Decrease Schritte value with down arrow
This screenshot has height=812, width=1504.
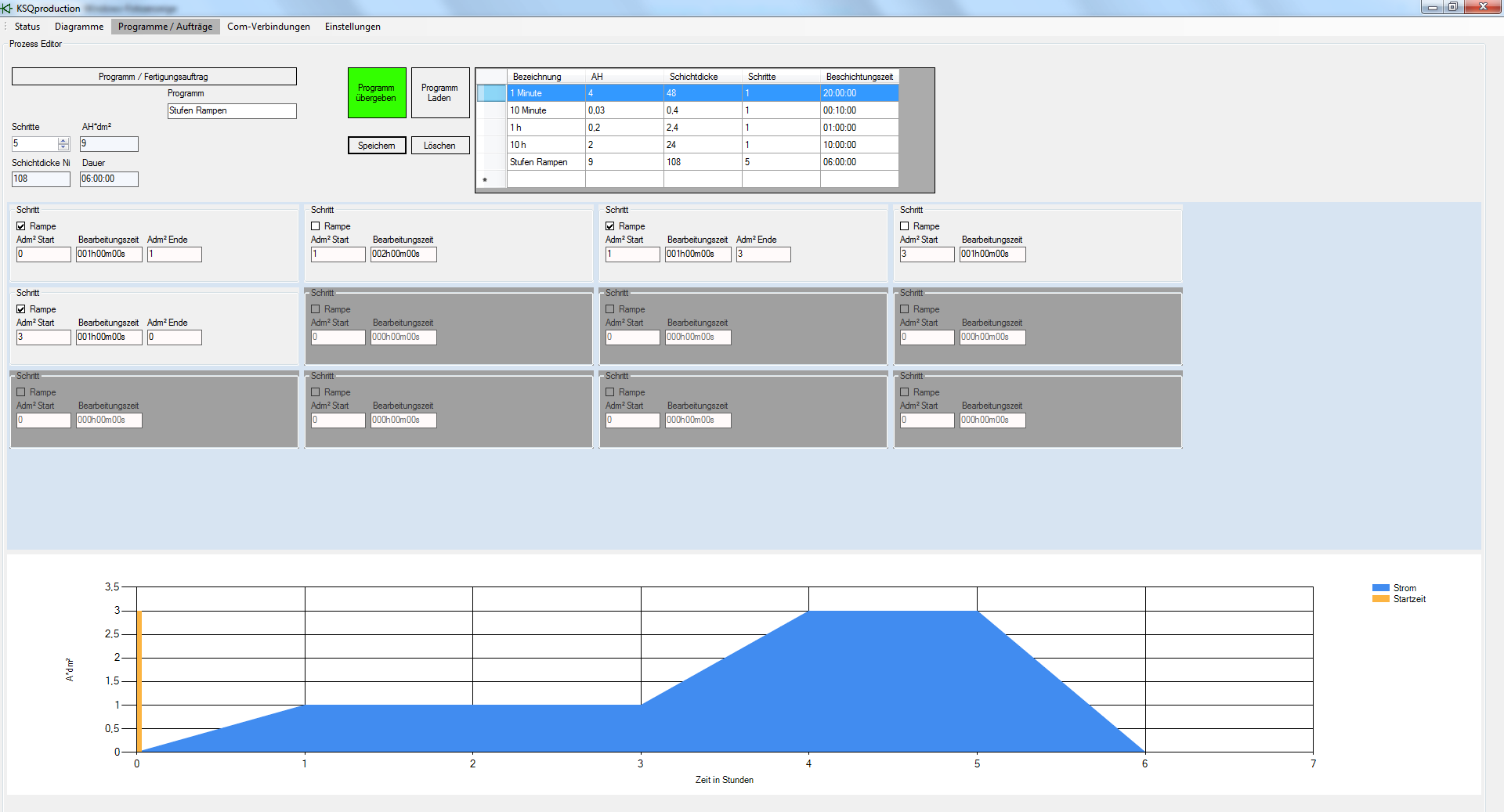point(63,147)
